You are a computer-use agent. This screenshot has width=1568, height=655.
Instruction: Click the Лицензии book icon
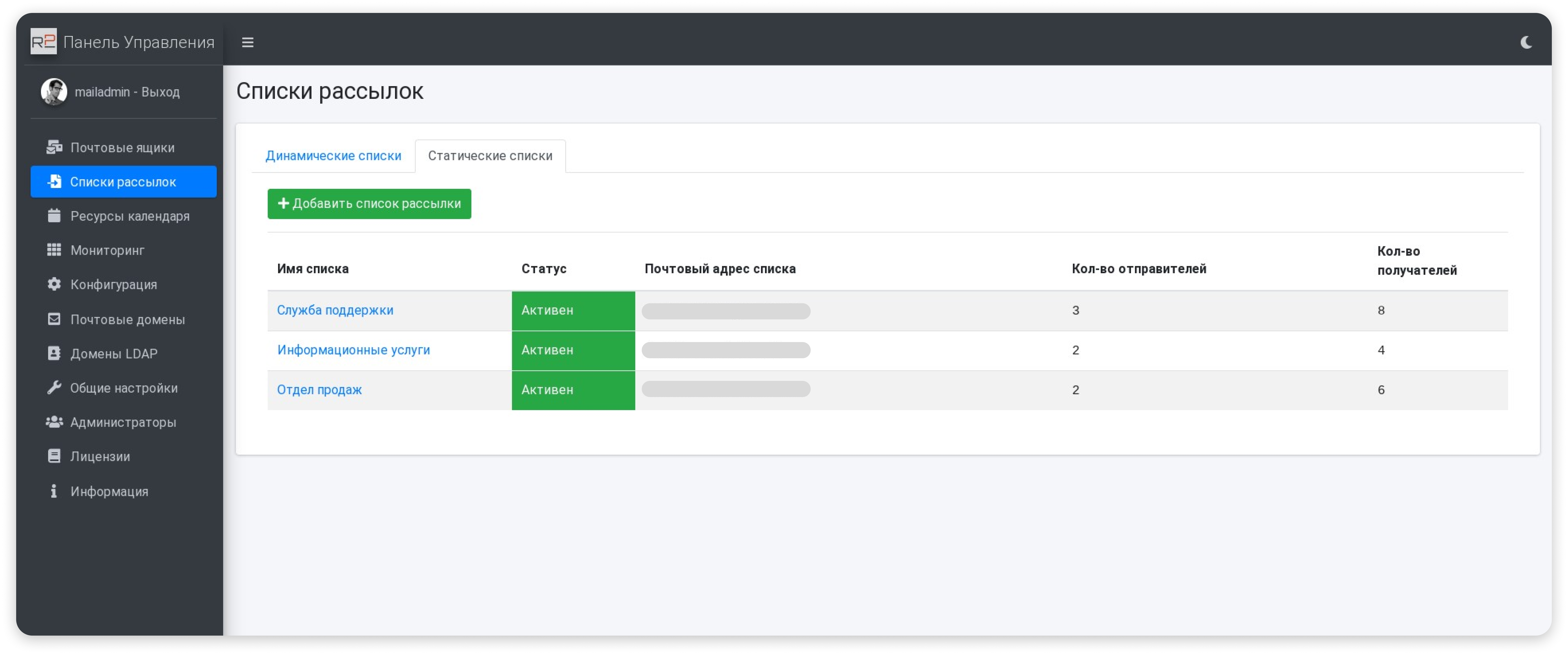pyautogui.click(x=54, y=456)
